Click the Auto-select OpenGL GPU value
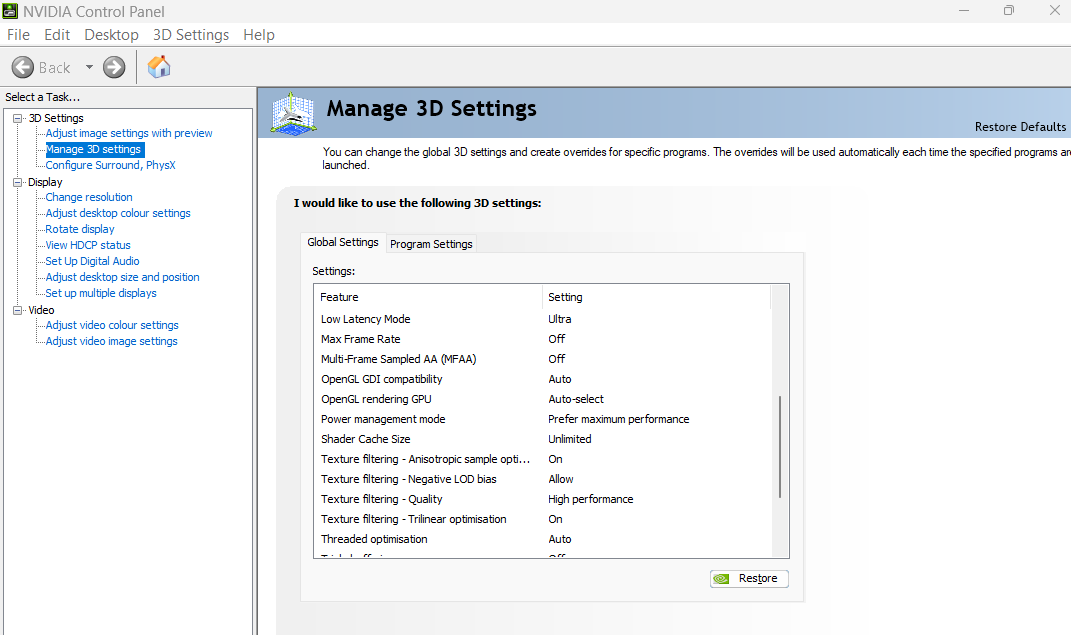 pyautogui.click(x=576, y=399)
